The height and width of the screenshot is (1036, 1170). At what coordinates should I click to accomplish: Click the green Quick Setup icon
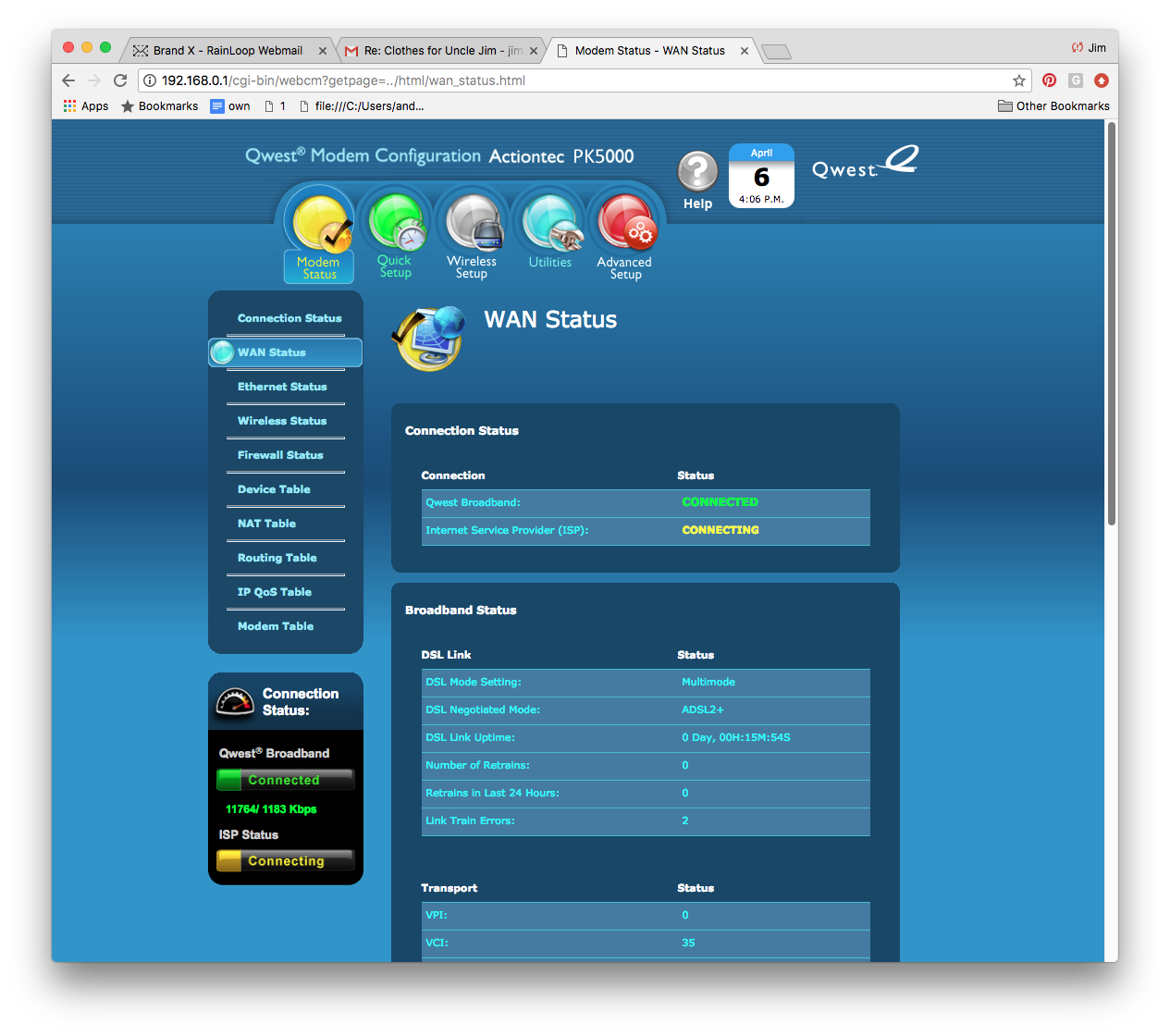pyautogui.click(x=396, y=222)
